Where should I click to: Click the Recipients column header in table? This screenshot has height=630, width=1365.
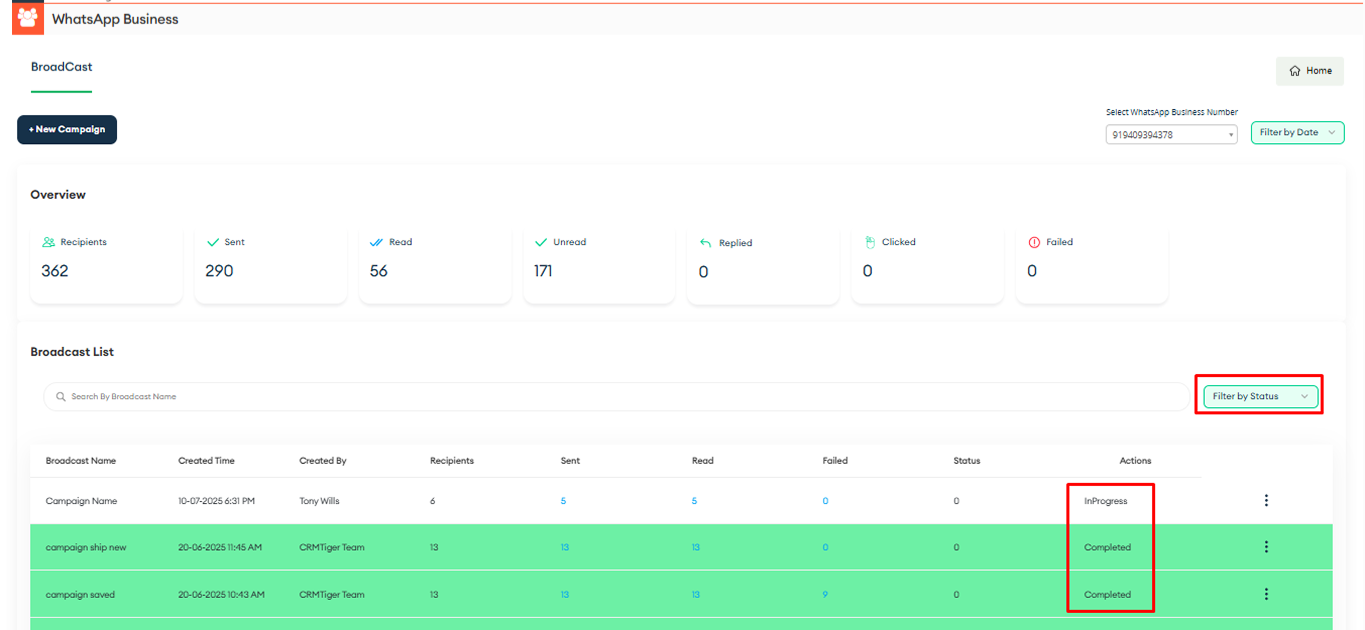(x=452, y=461)
